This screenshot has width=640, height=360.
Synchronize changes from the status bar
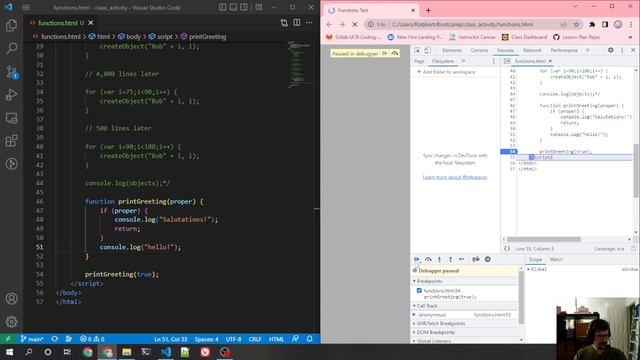pyautogui.click(x=54, y=339)
